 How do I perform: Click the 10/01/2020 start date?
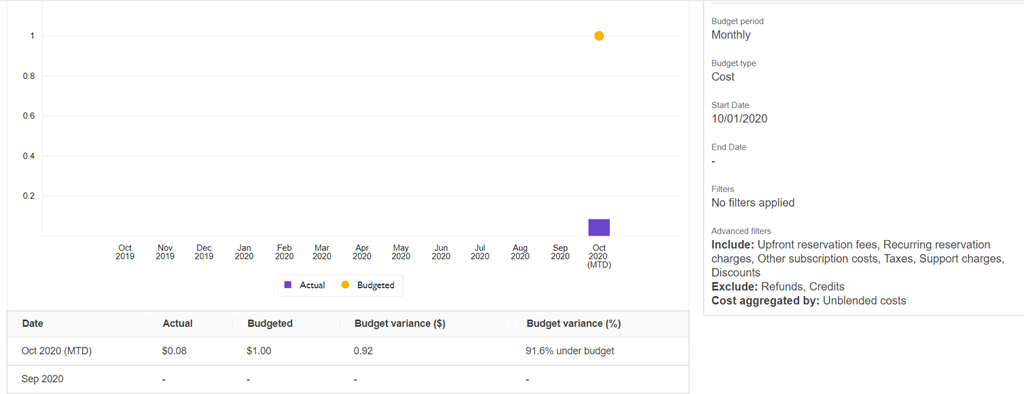click(x=739, y=119)
